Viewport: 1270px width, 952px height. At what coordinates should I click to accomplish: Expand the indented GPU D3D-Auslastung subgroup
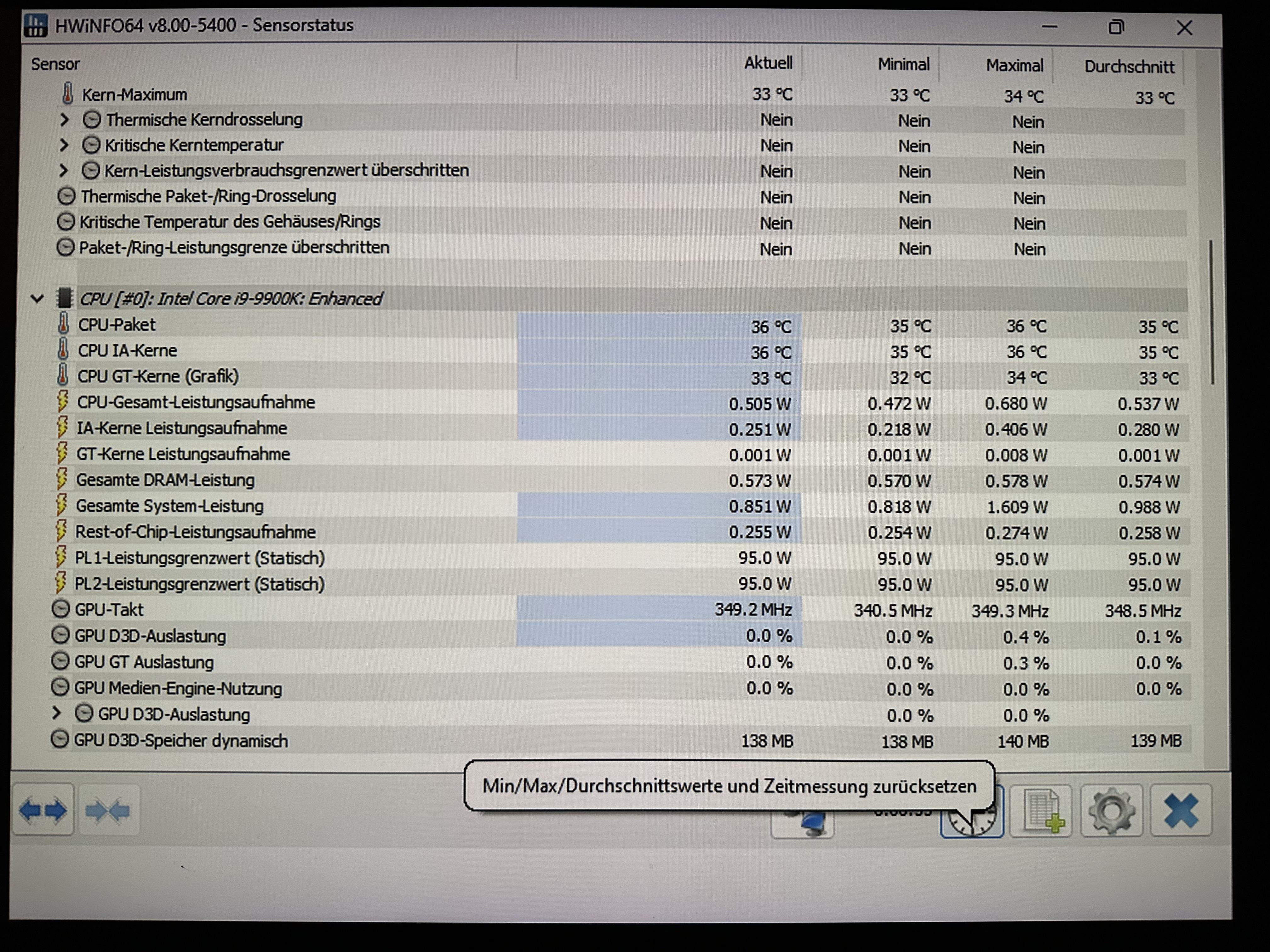[56, 713]
